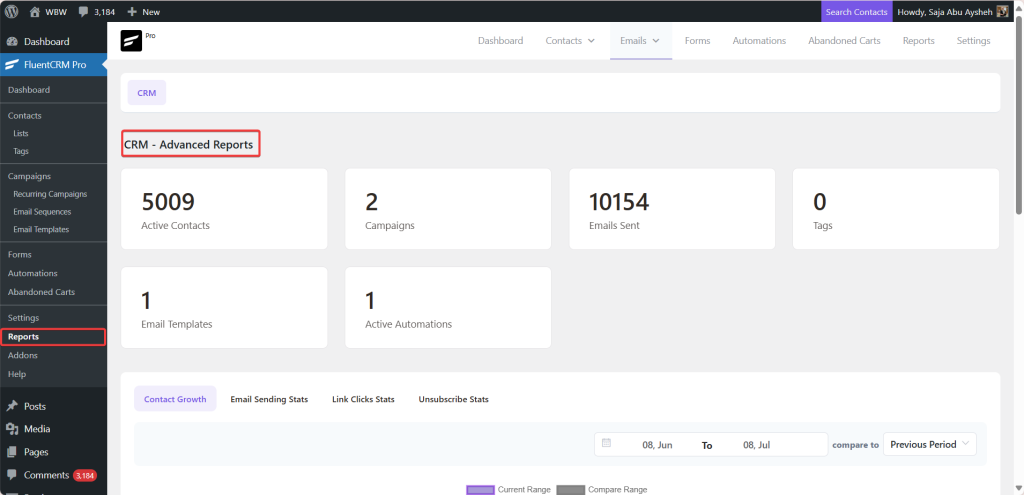Open Email Sequences in sidebar
The image size is (1024, 495).
42,212
